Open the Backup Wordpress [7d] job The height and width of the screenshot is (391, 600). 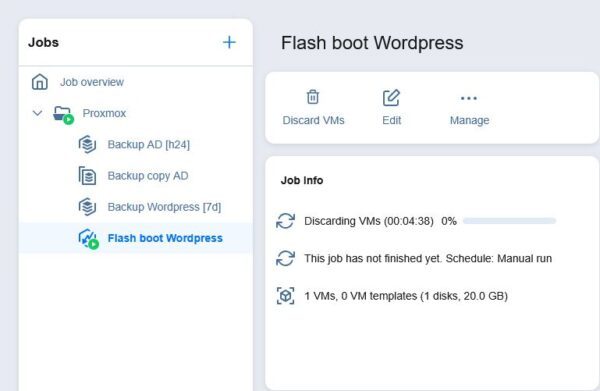(164, 207)
